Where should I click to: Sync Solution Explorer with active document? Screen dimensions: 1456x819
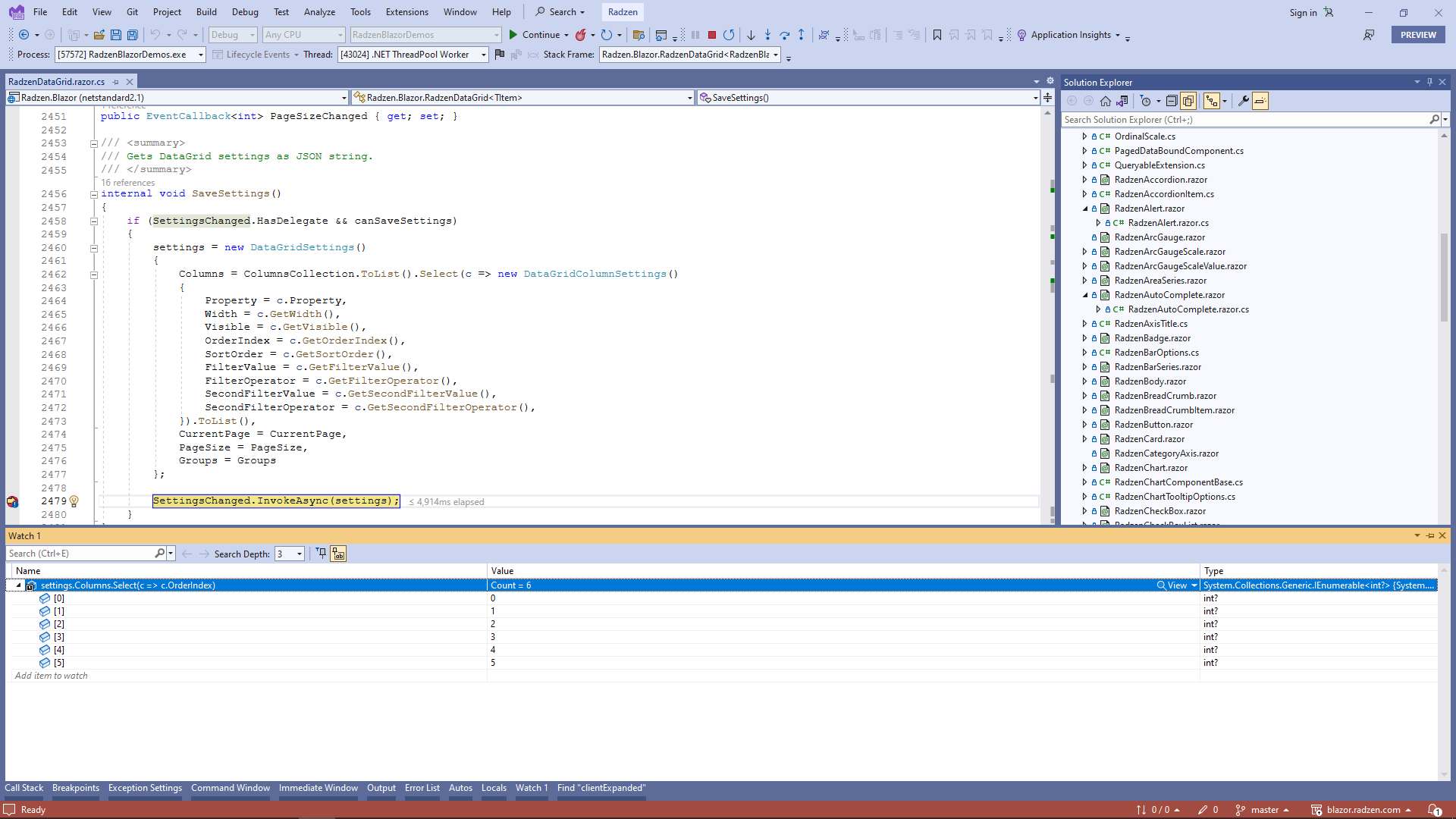pos(1122,100)
